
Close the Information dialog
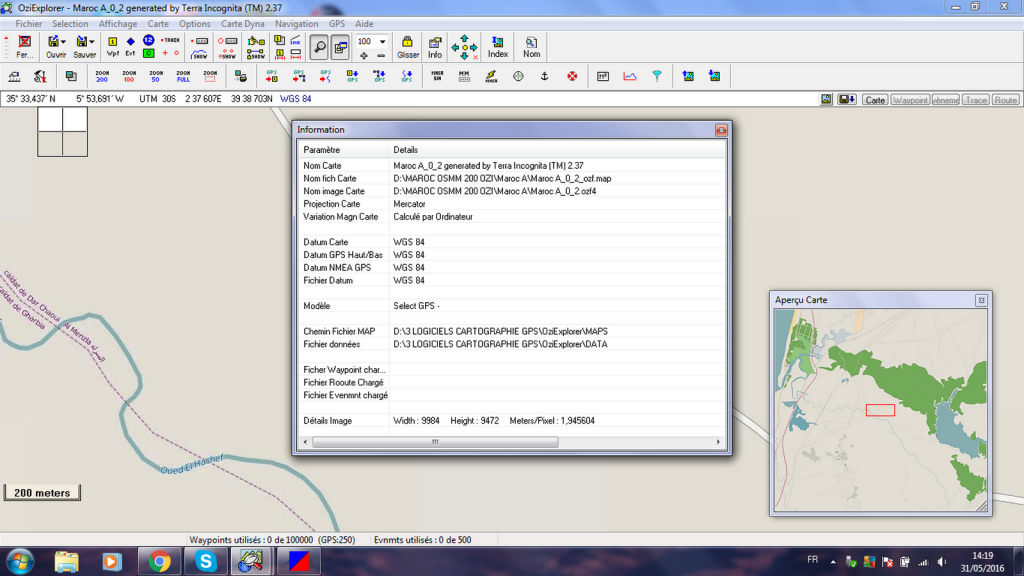point(721,130)
